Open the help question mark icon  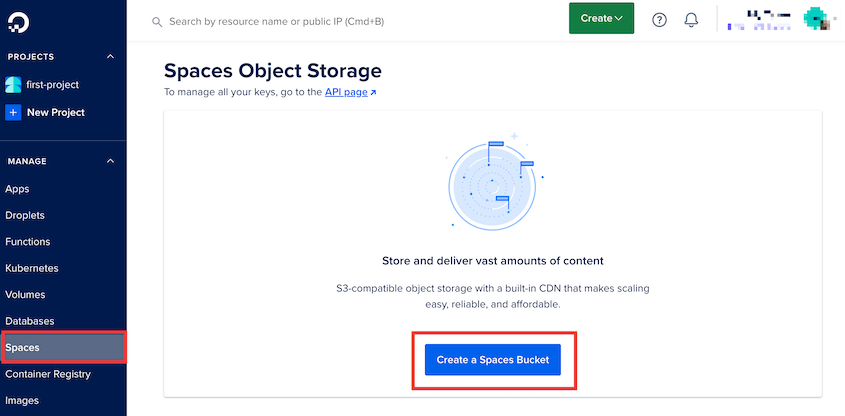point(659,20)
